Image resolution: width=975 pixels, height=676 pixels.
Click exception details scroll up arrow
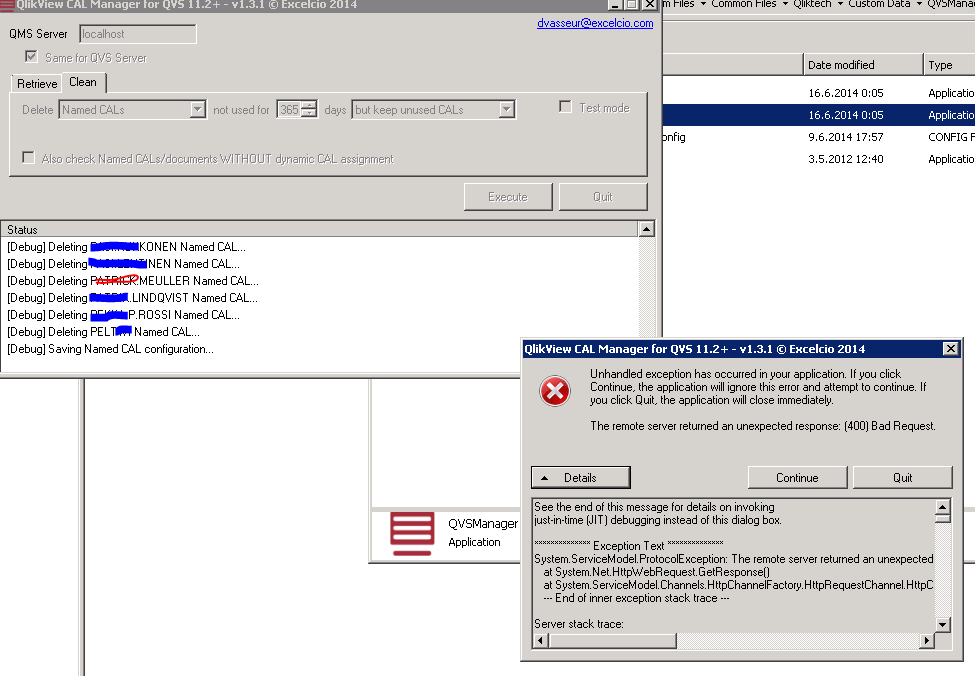click(943, 507)
